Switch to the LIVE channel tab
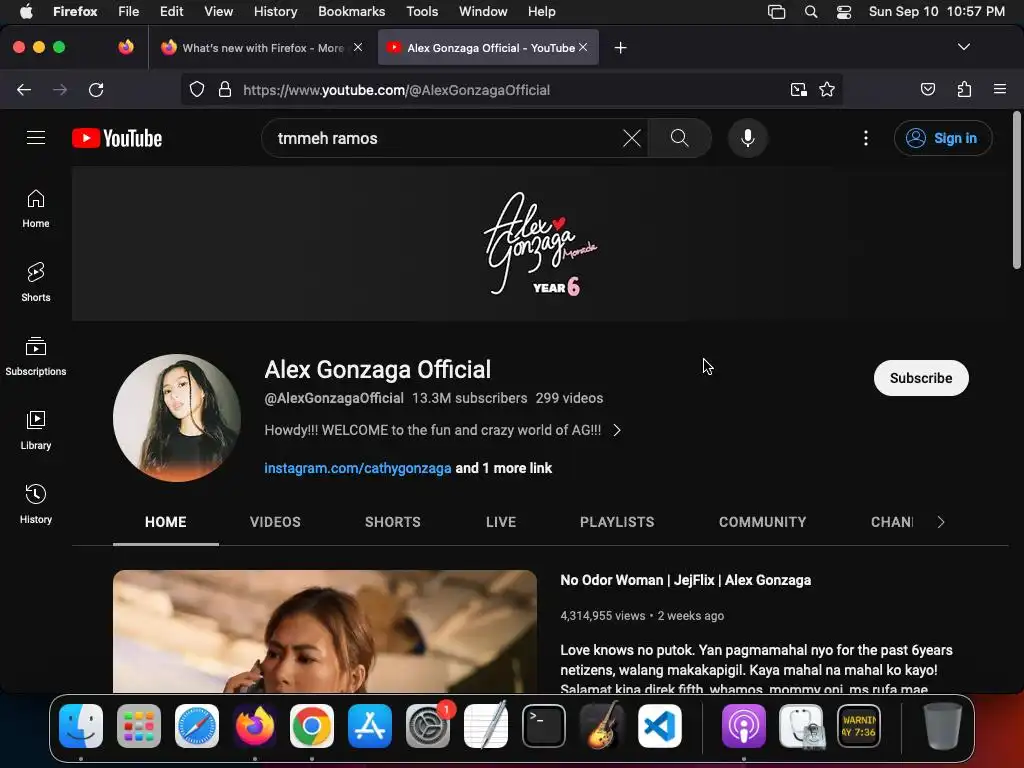The height and width of the screenshot is (768, 1024). [501, 522]
